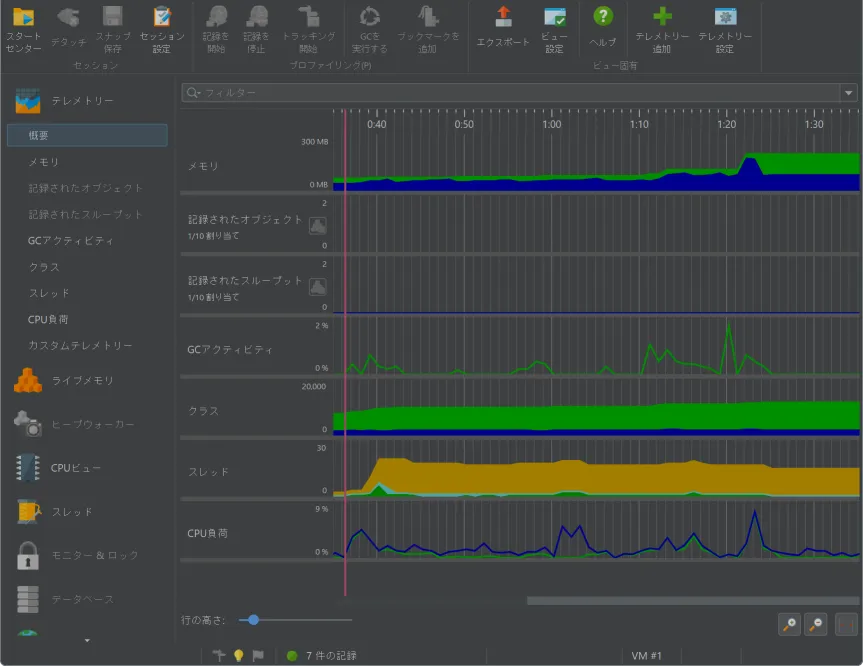
Task: Click the メモリ chart row label
Action: pyautogui.click(x=204, y=166)
